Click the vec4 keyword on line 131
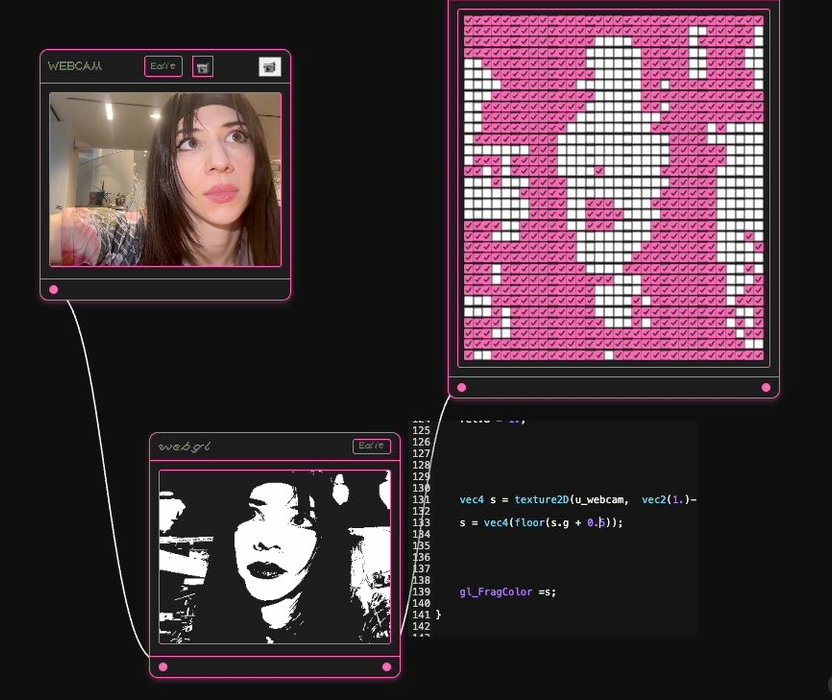 (472, 500)
